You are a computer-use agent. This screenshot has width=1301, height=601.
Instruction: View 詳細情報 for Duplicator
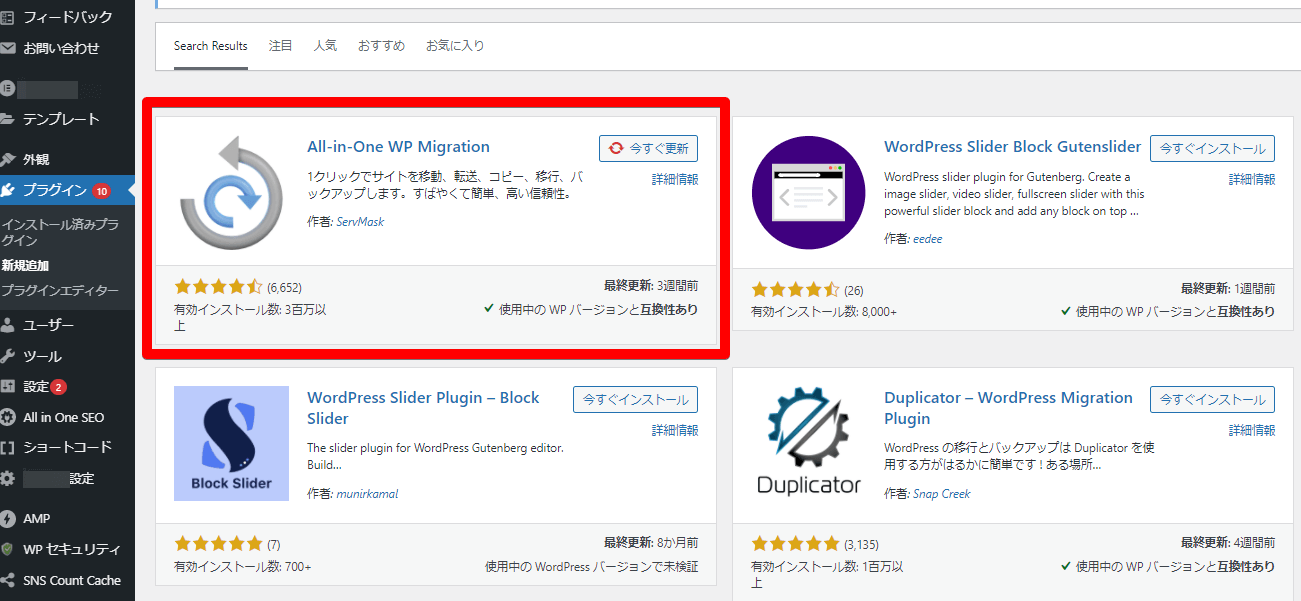[1252, 430]
